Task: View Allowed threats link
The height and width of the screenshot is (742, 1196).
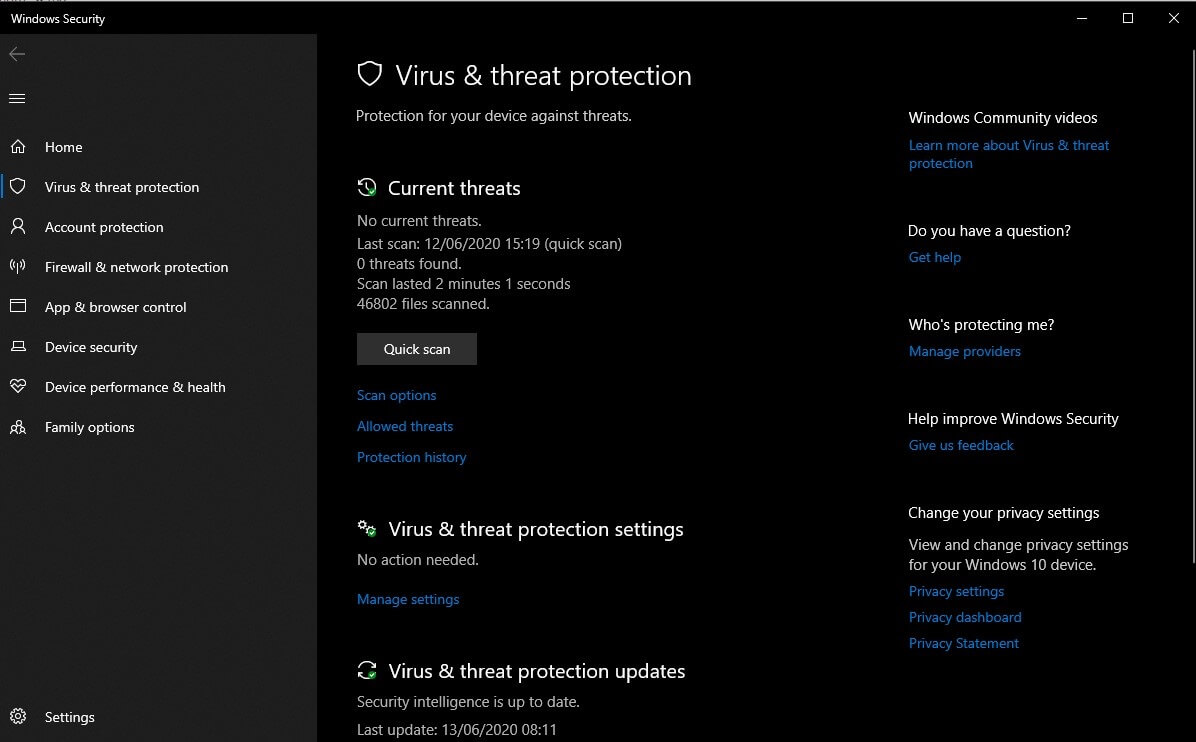Action: (x=405, y=426)
